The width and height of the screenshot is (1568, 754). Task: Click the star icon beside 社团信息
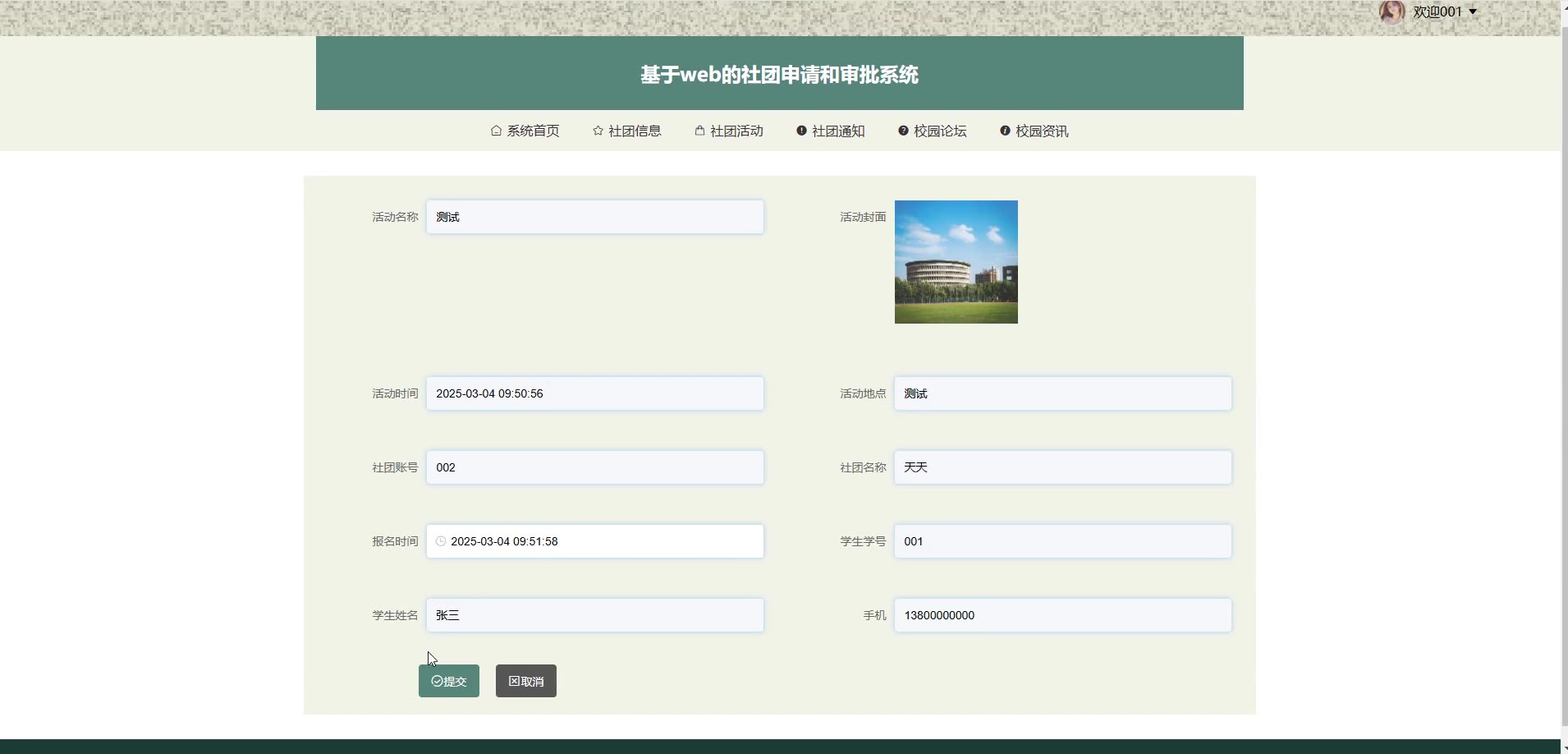[598, 131]
